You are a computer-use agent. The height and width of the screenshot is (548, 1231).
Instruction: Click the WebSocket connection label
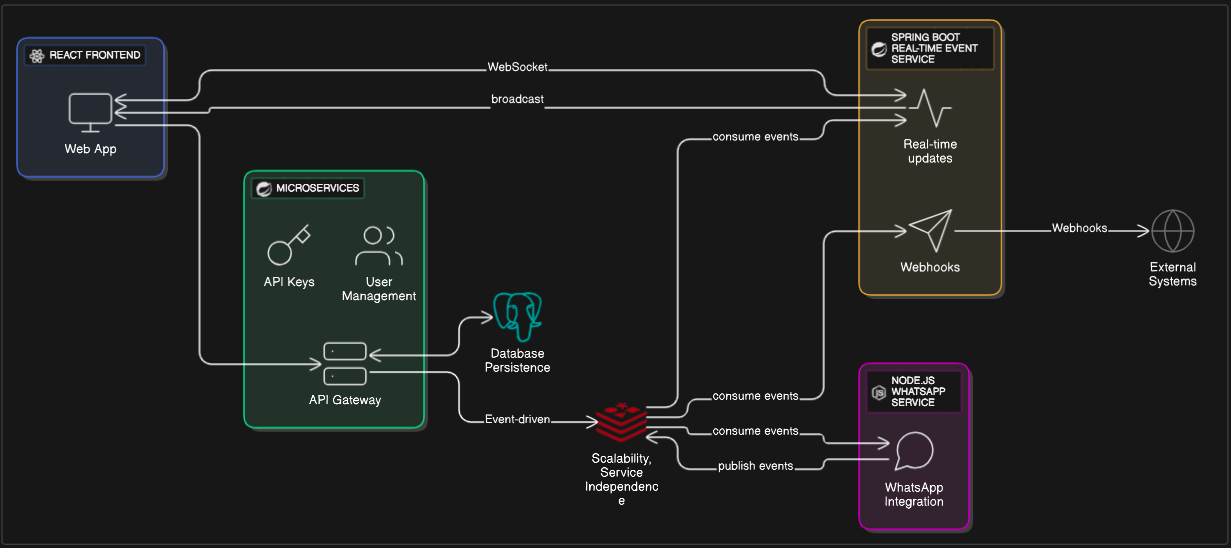[x=517, y=67]
